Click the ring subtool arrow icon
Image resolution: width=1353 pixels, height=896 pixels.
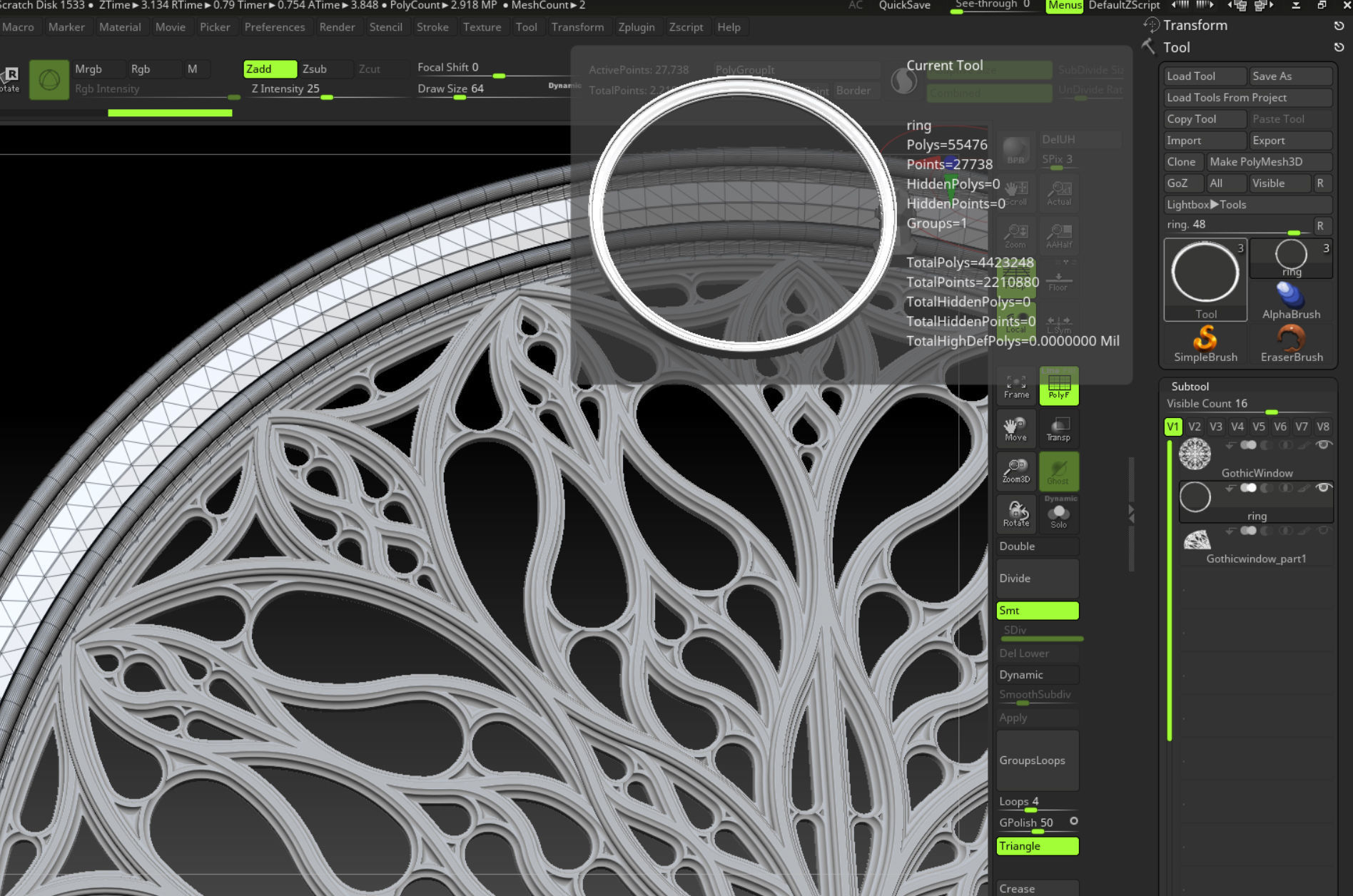pyautogui.click(x=1230, y=488)
